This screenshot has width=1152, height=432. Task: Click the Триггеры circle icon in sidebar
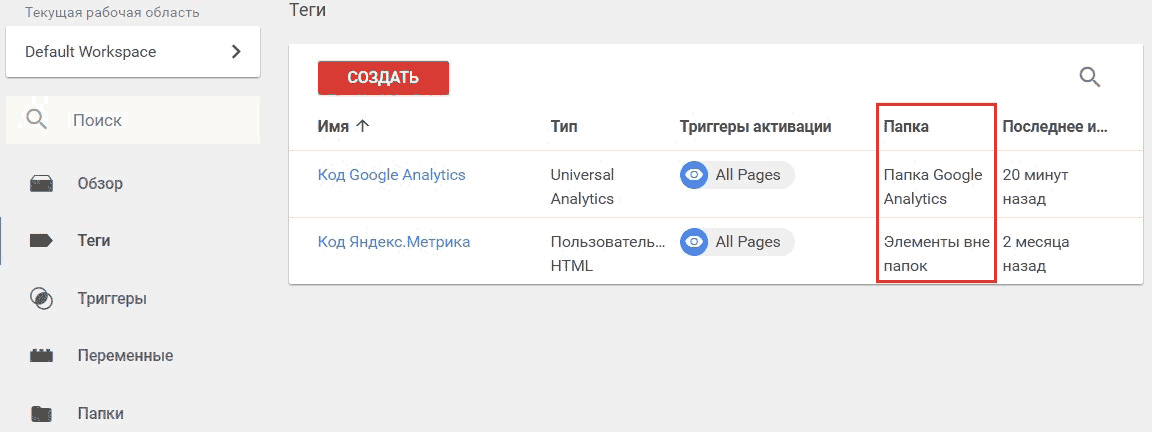(x=41, y=298)
